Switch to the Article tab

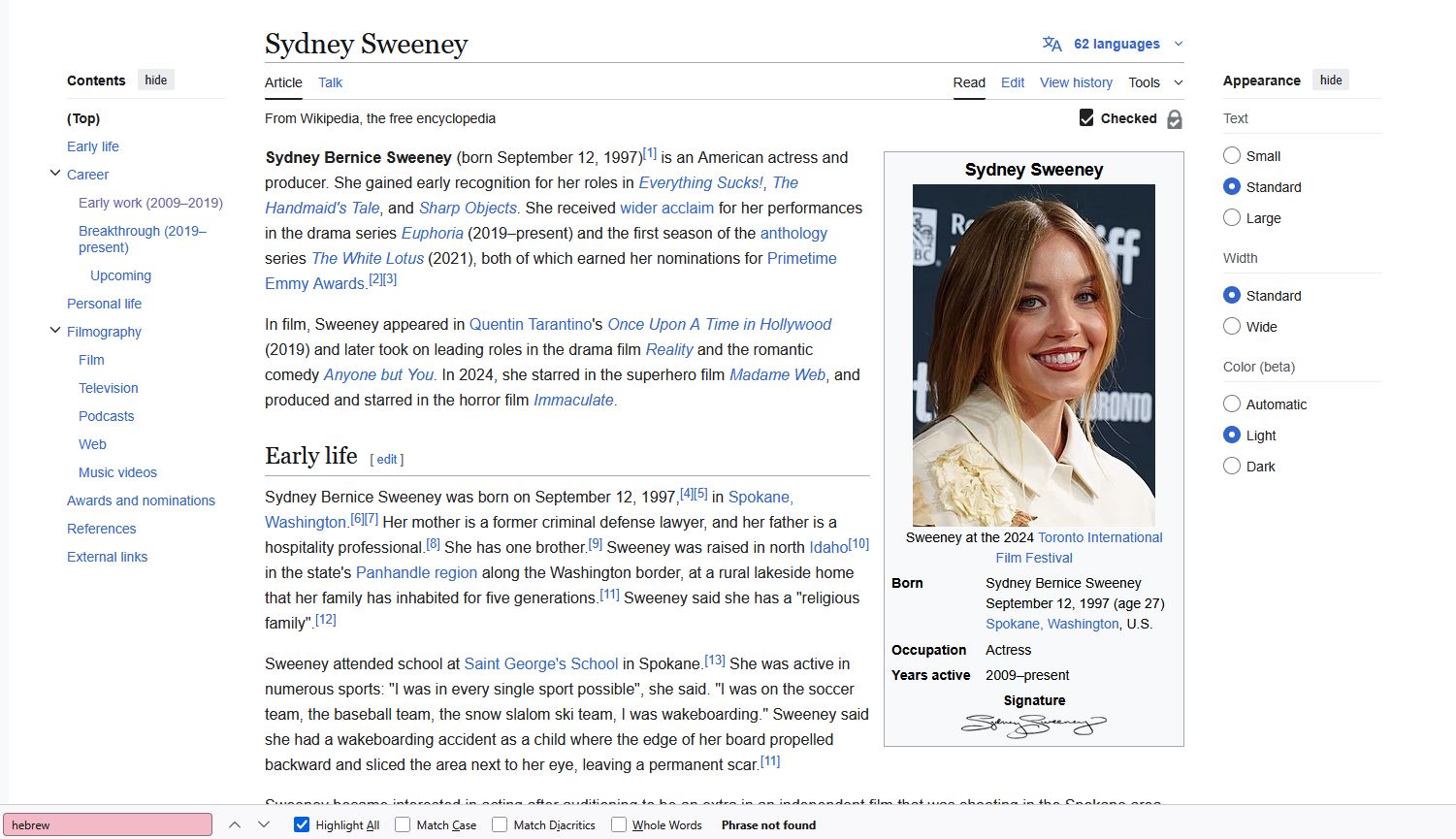point(283,82)
